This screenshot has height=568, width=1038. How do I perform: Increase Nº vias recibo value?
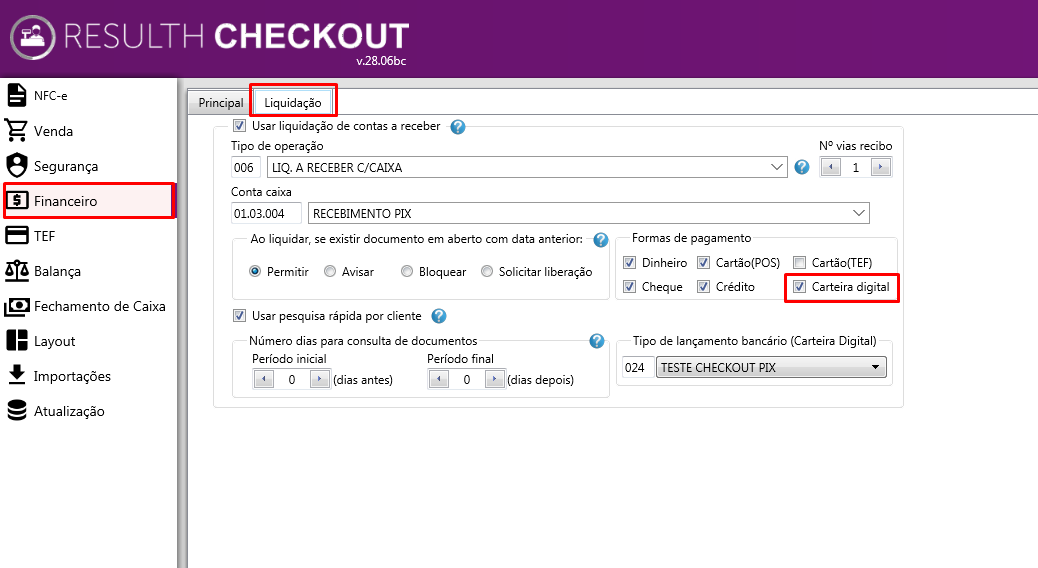point(880,167)
